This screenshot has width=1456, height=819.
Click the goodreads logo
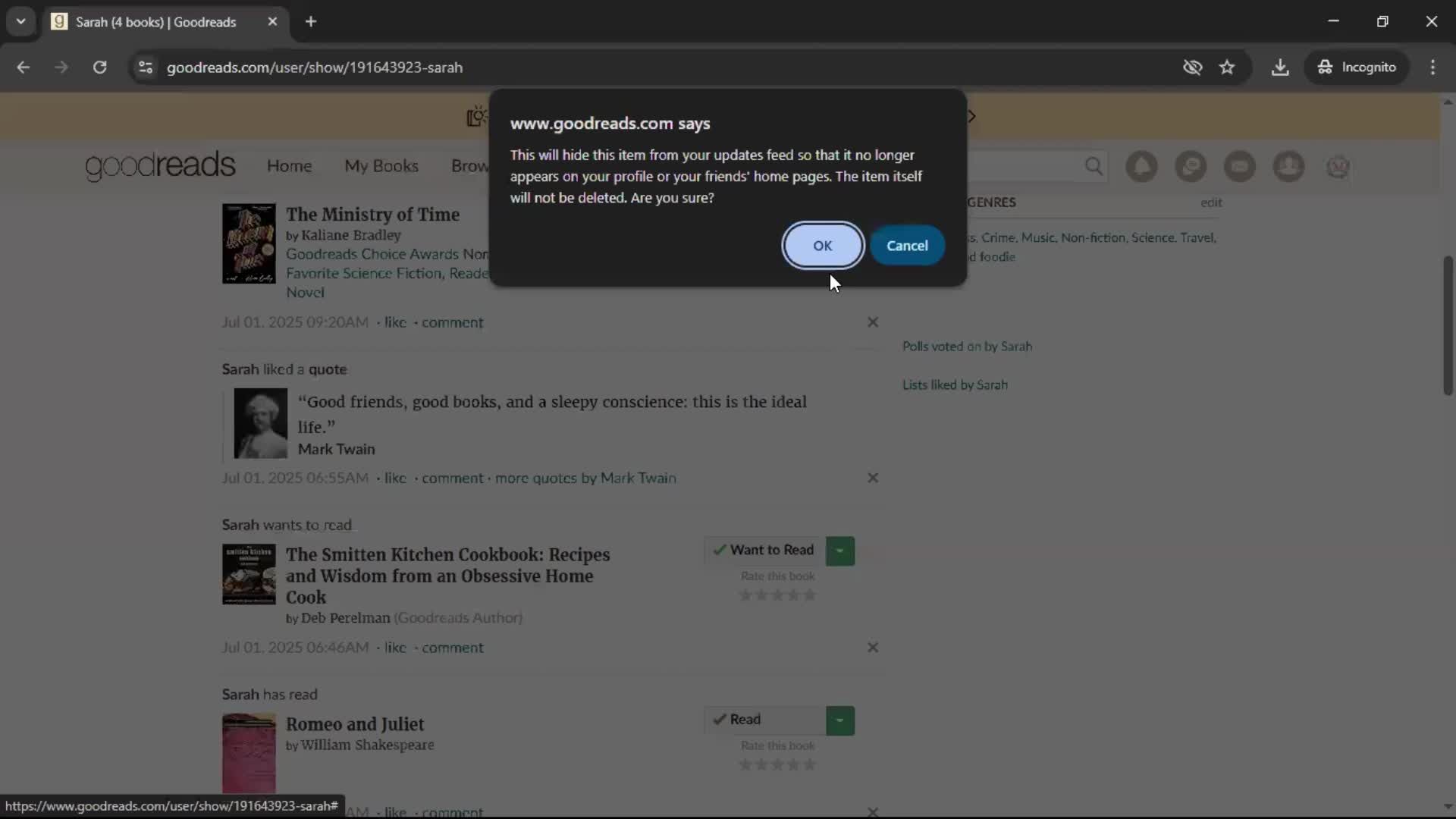160,165
